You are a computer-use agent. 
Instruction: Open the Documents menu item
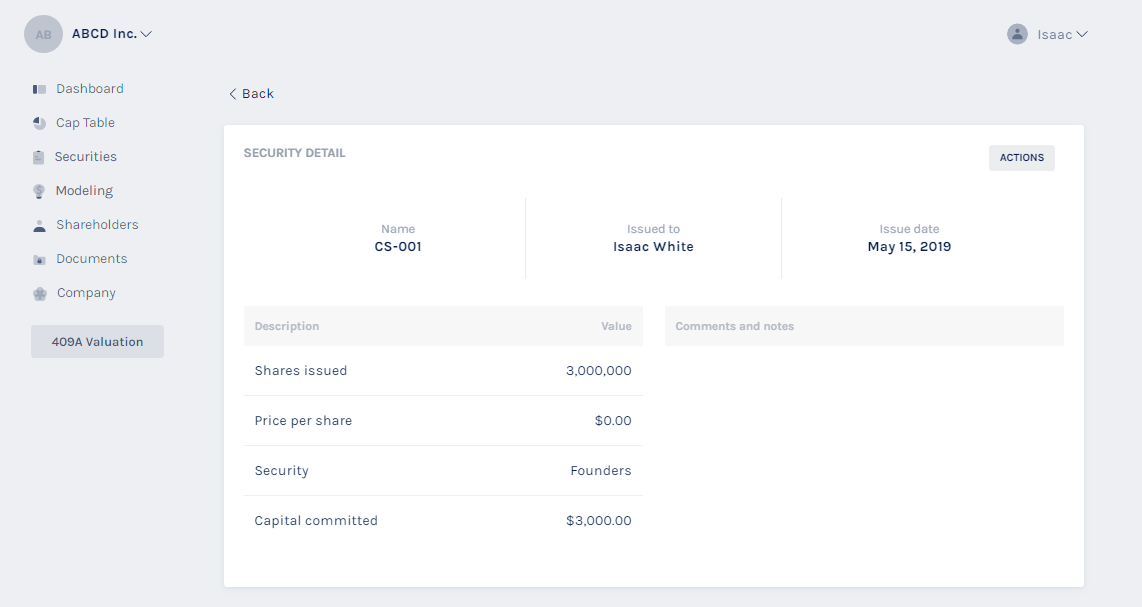(91, 259)
